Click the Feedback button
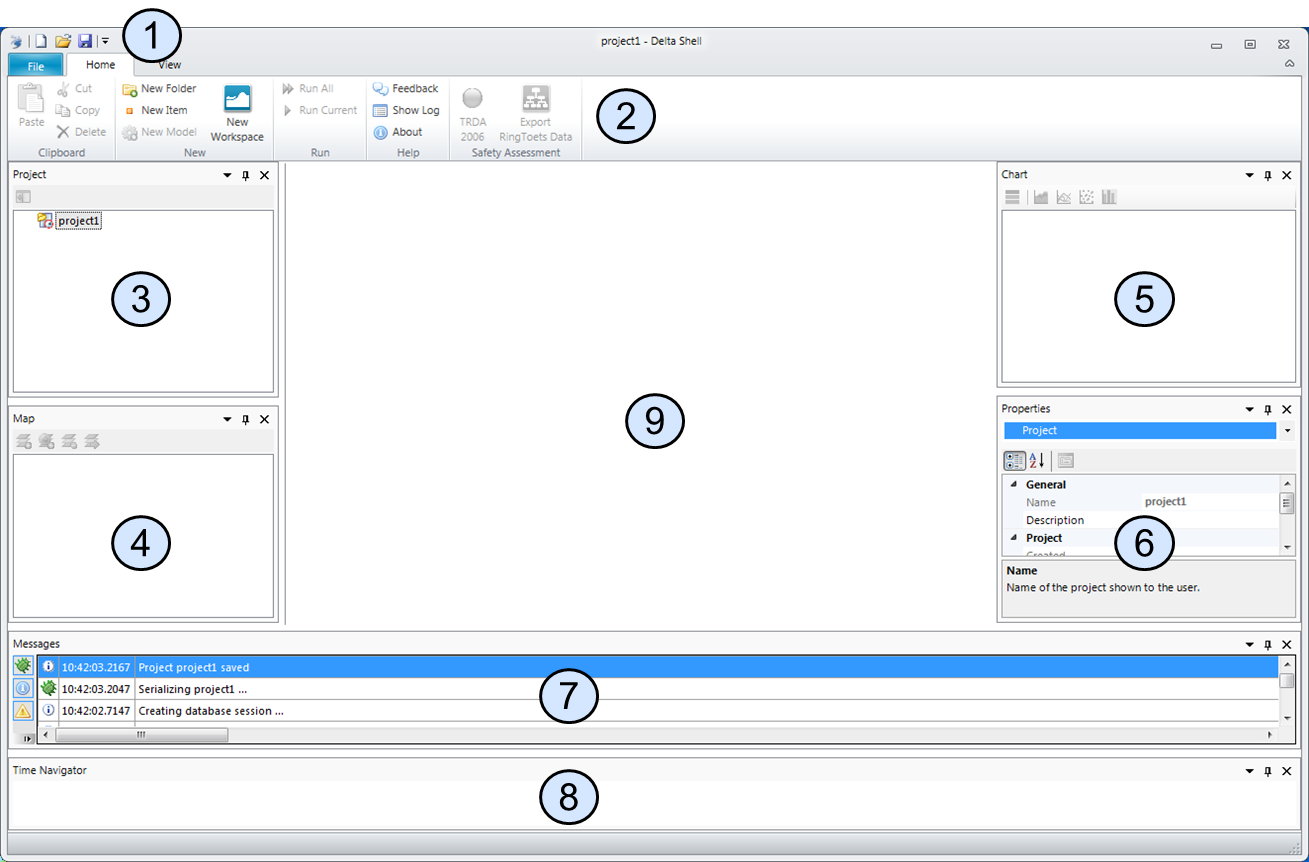The height and width of the screenshot is (862, 1309). point(406,89)
